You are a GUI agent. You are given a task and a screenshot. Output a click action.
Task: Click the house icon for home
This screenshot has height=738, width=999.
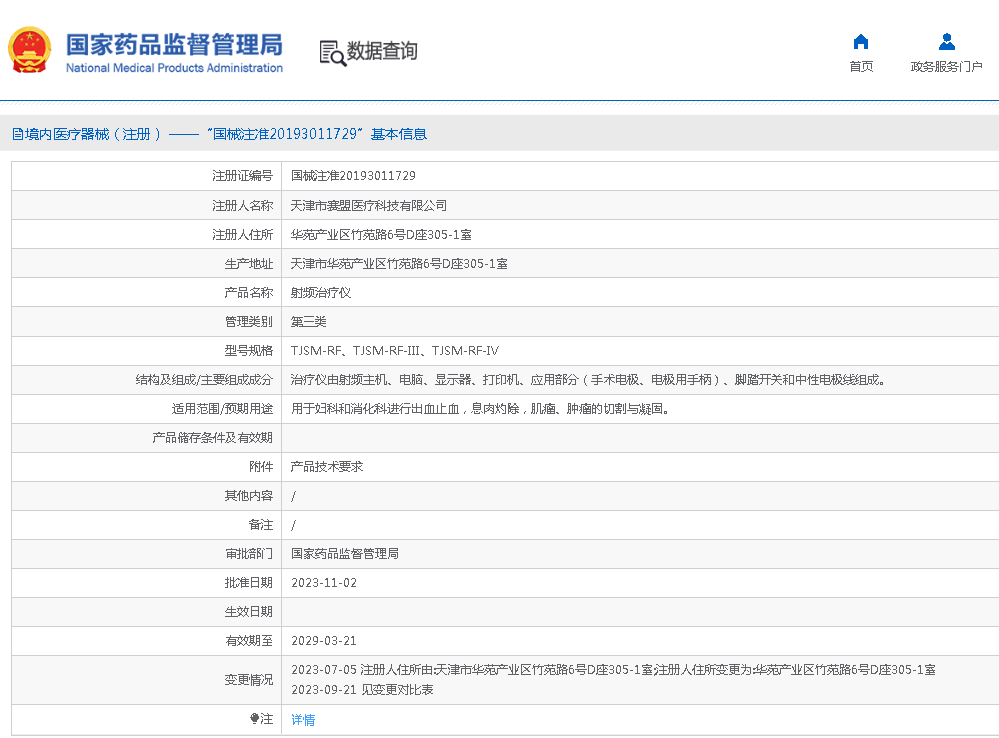(x=860, y=42)
